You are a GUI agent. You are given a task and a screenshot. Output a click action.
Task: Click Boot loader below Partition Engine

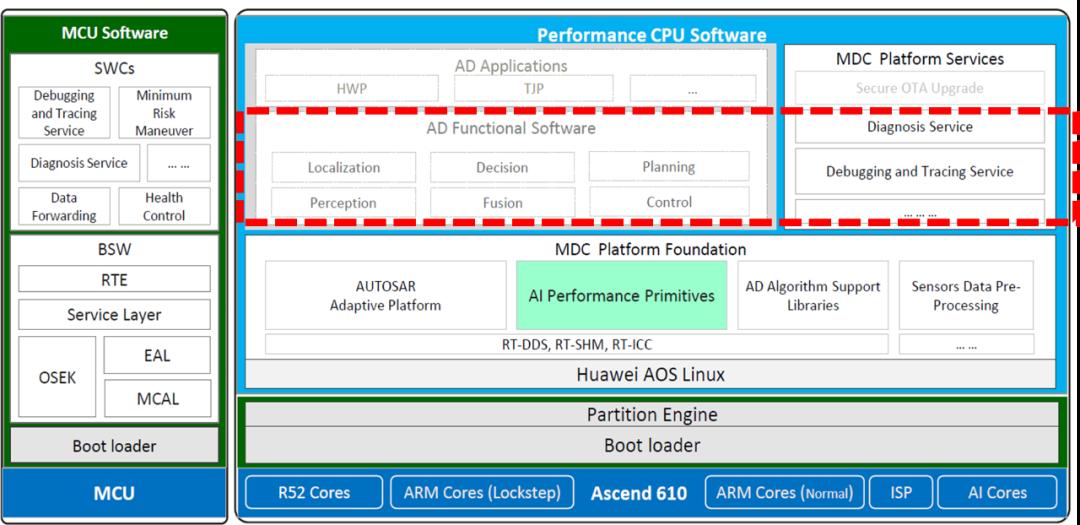click(652, 445)
